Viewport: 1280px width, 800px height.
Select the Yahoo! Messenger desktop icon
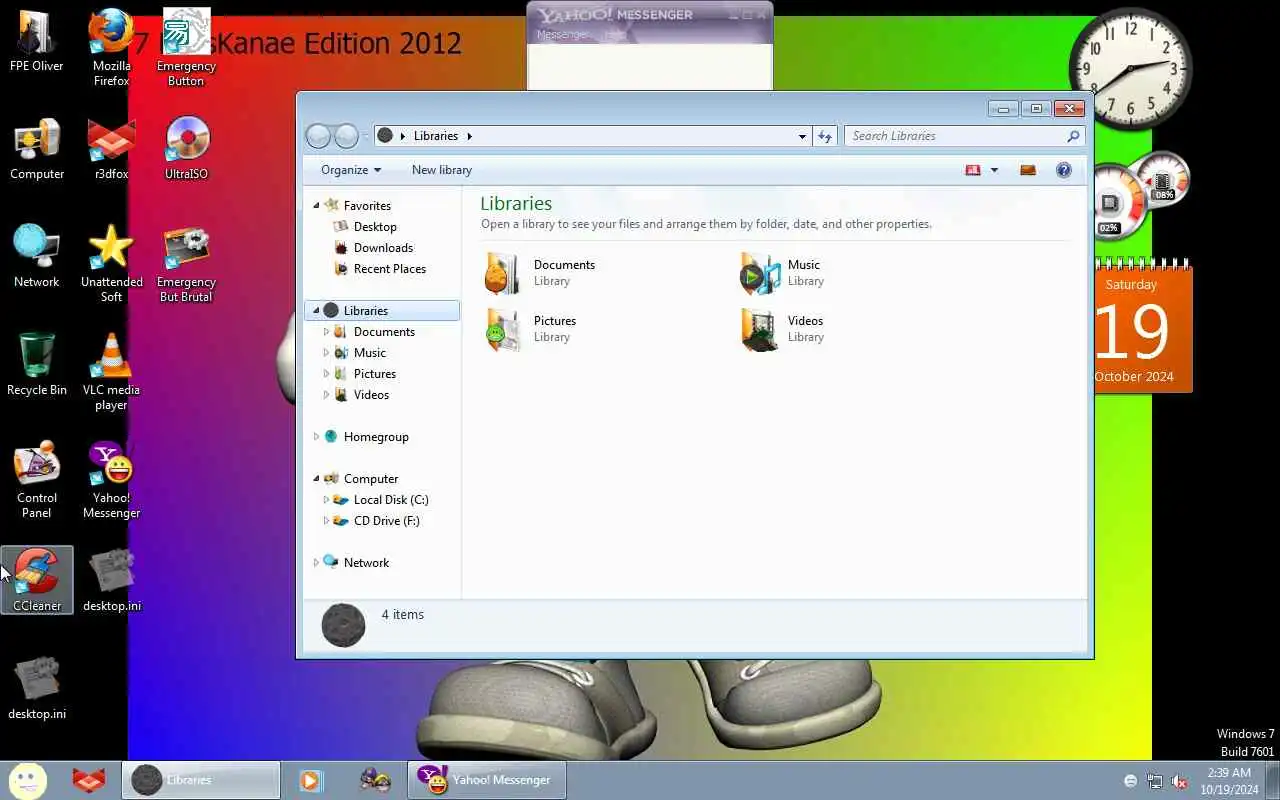pos(111,480)
